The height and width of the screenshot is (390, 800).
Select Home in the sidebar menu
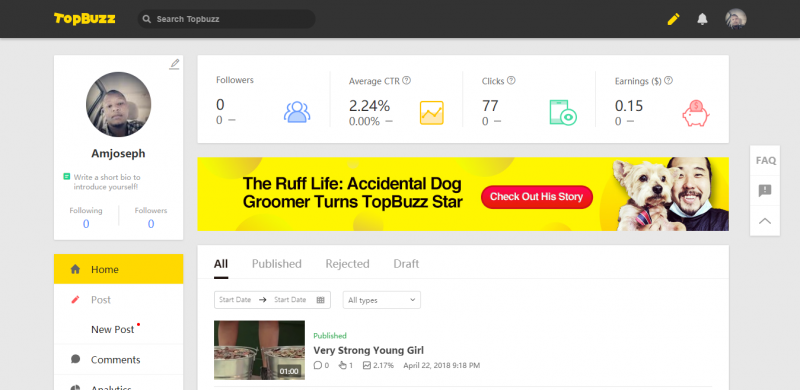(118, 269)
